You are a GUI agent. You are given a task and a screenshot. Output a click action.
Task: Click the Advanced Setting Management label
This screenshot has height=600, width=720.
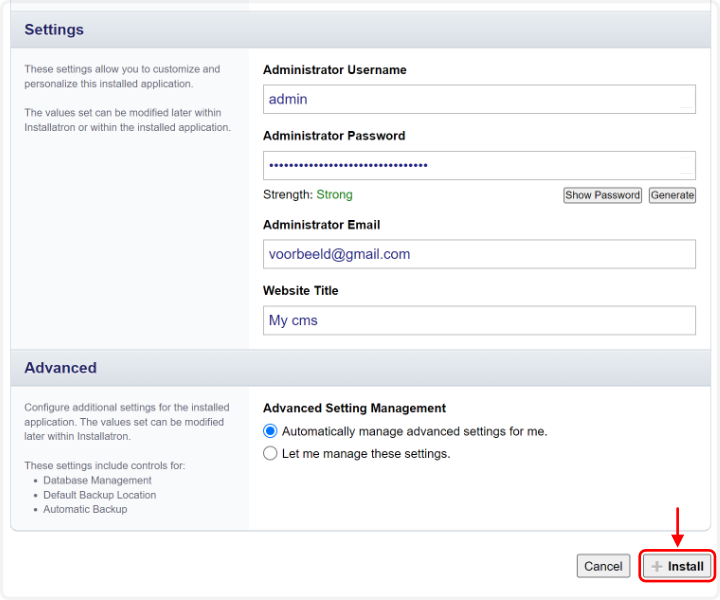(354, 408)
